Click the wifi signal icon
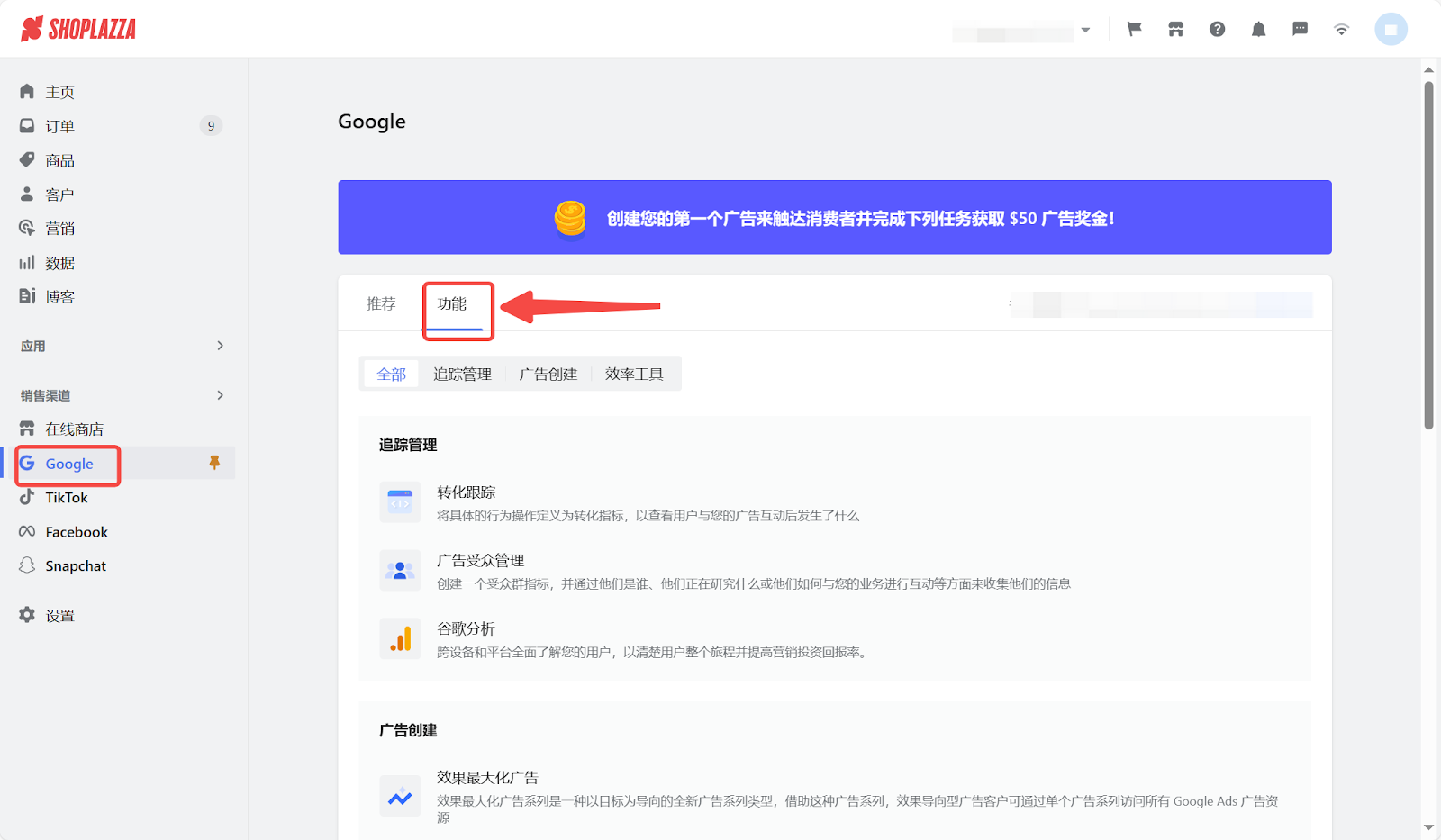The image size is (1441, 840). 1341,29
